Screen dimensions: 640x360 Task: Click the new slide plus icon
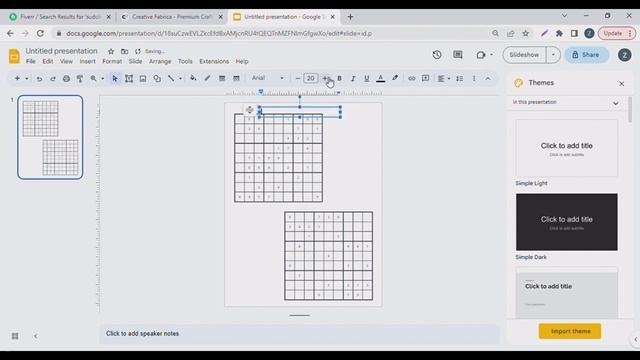(17, 78)
